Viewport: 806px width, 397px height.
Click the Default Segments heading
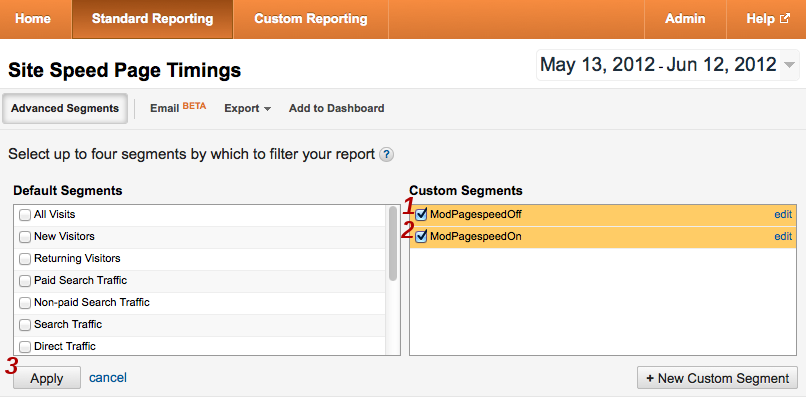pos(68,191)
